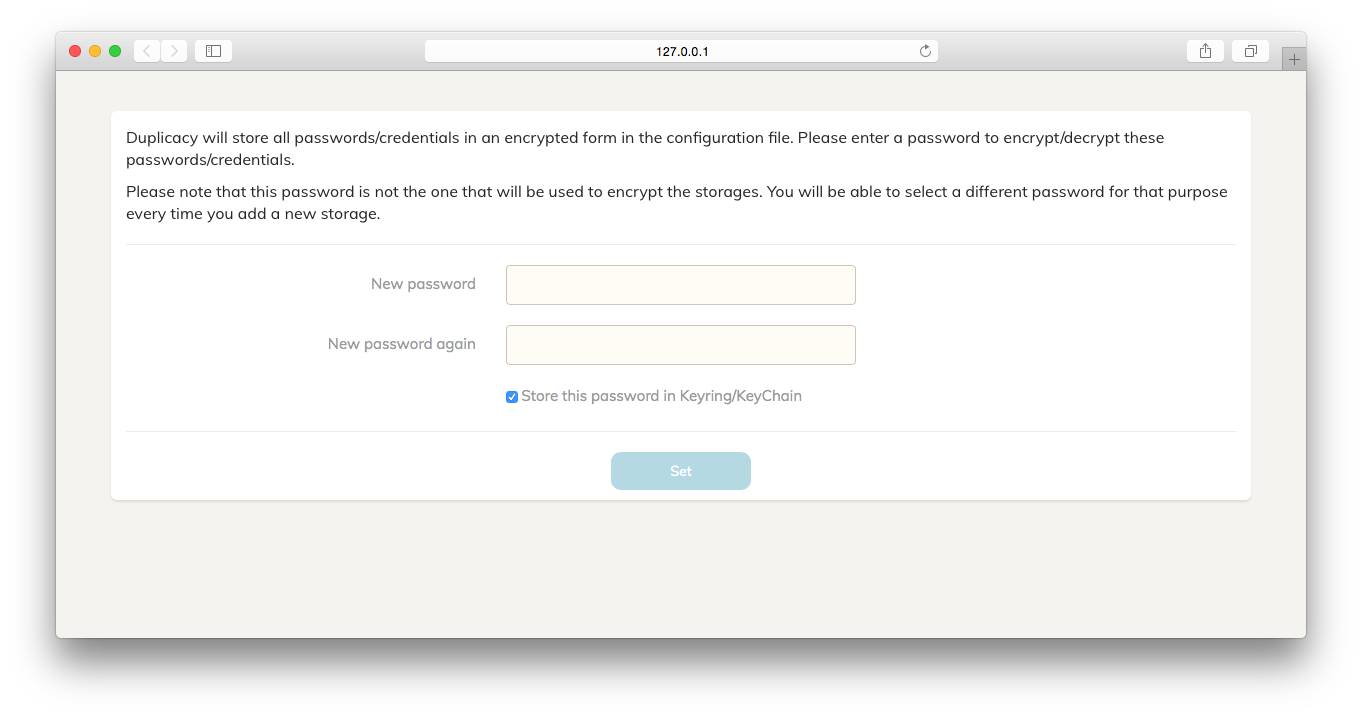Focus the New password field

click(x=681, y=285)
